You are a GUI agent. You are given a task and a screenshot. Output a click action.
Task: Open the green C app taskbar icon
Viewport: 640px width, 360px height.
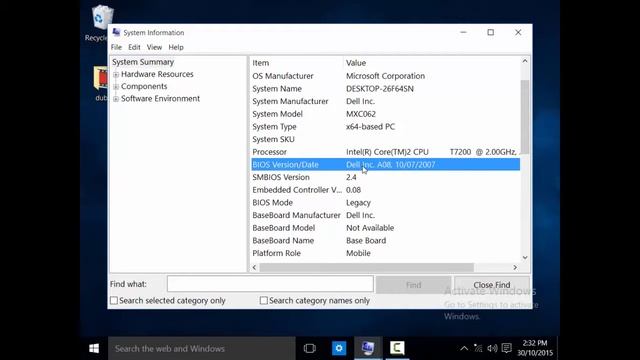pyautogui.click(x=397, y=348)
